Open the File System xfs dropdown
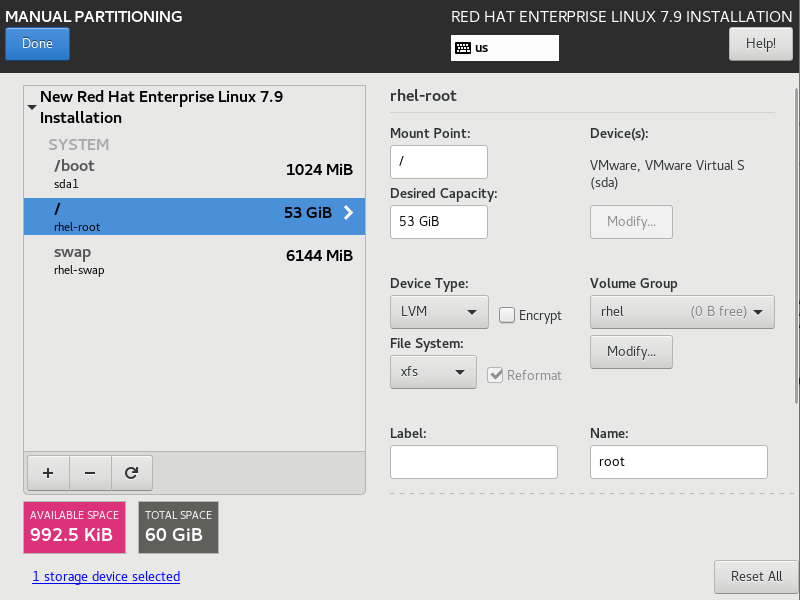Screen dimensions: 800x600 [433, 372]
